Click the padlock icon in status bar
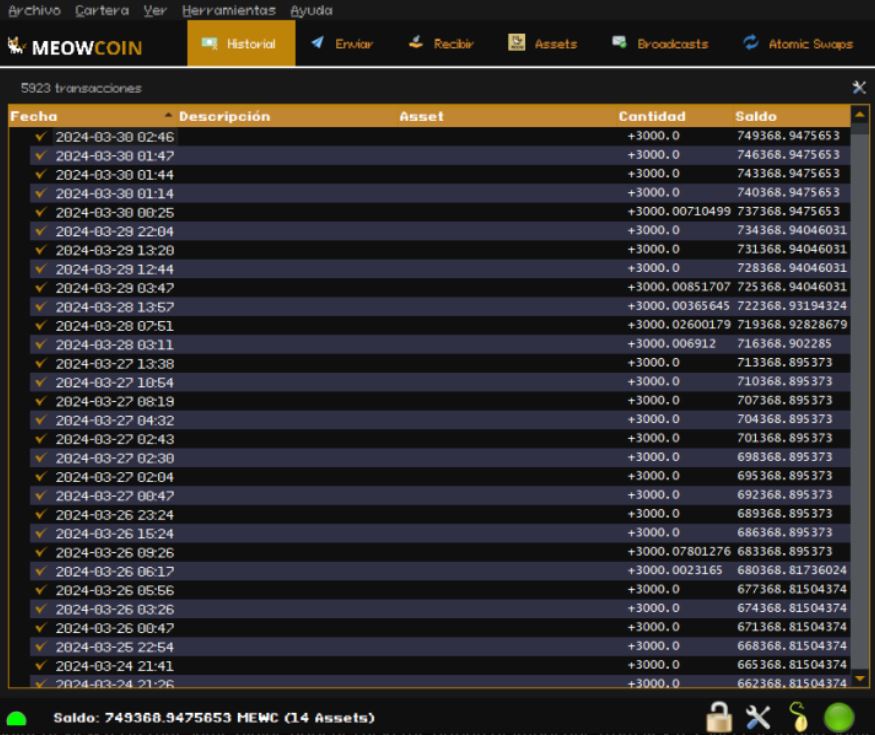The image size is (875, 735). coord(718,716)
